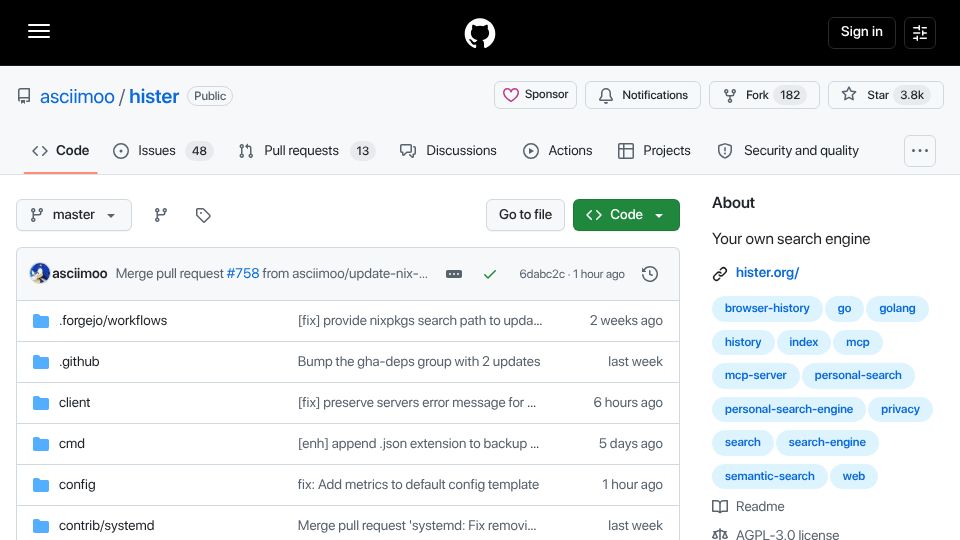The height and width of the screenshot is (540, 960).
Task: Open the Readme link in About
Action: pyautogui.click(x=760, y=506)
